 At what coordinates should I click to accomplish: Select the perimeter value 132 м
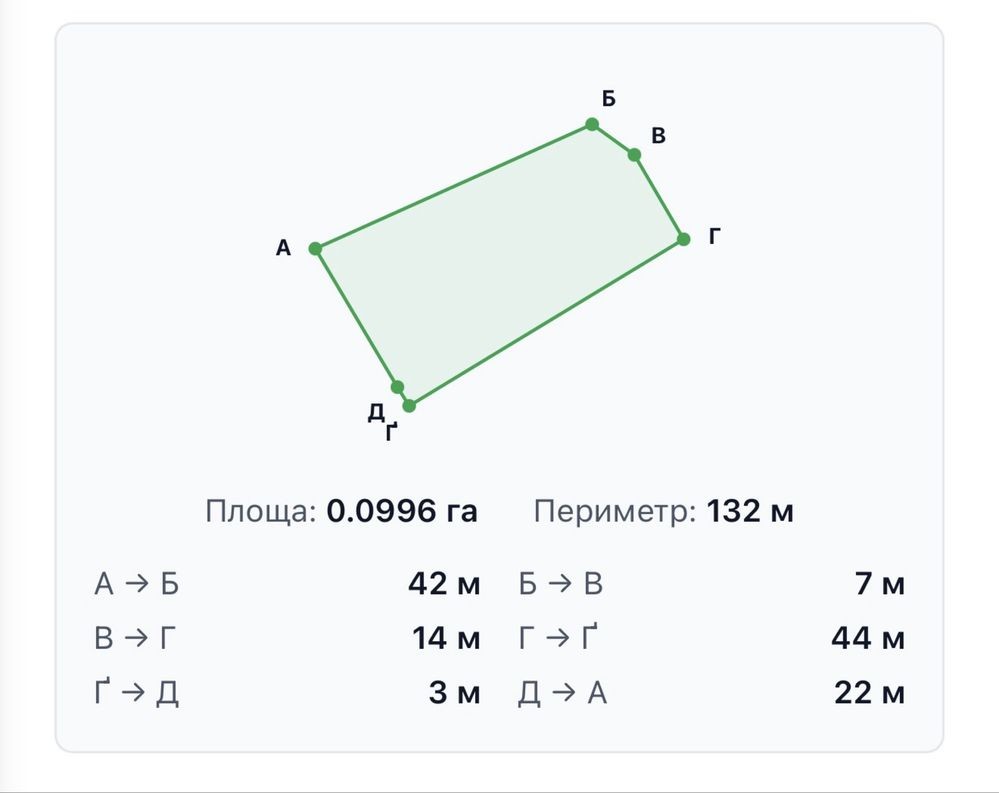point(750,511)
